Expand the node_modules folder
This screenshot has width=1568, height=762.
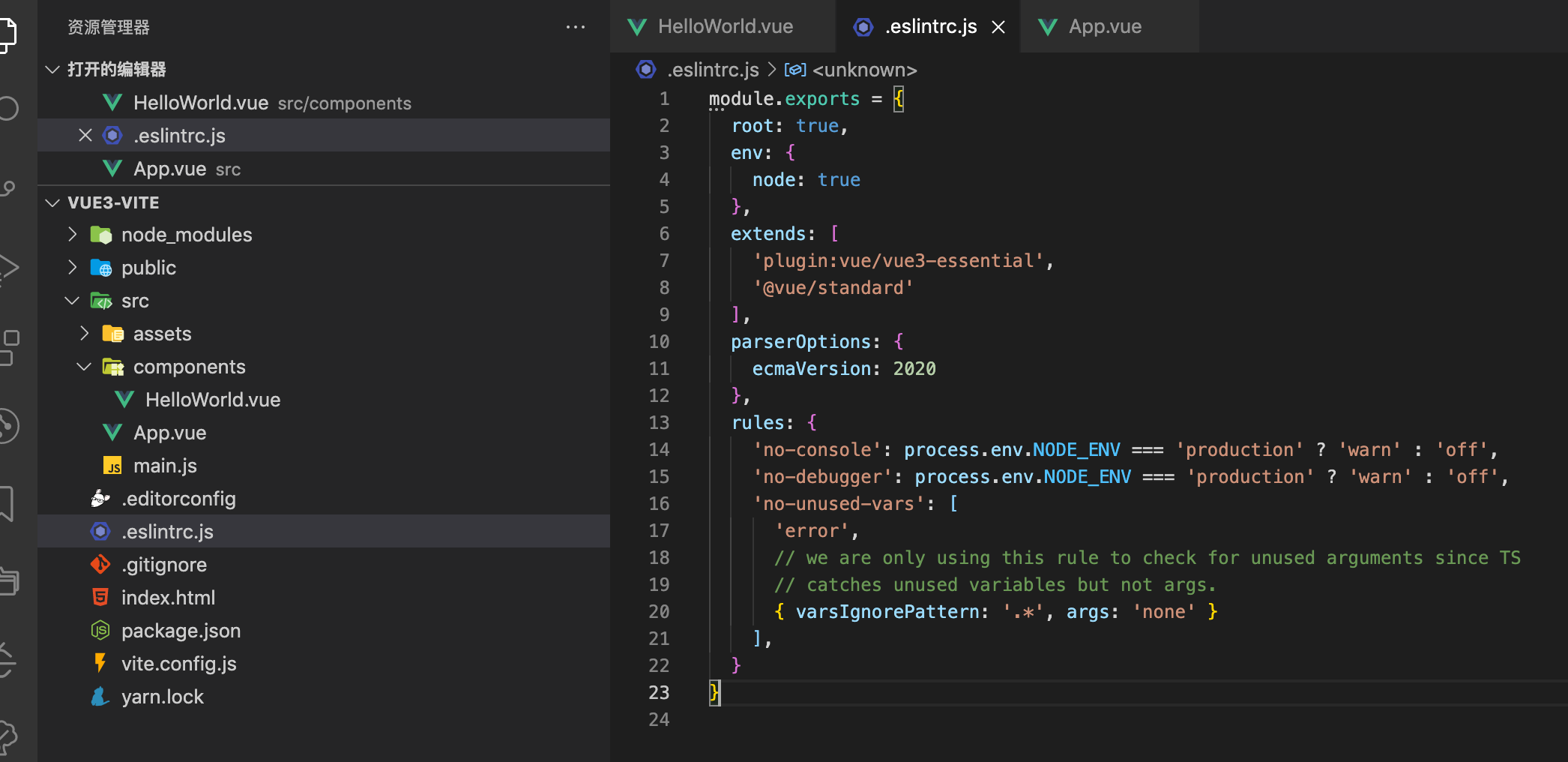tap(72, 234)
